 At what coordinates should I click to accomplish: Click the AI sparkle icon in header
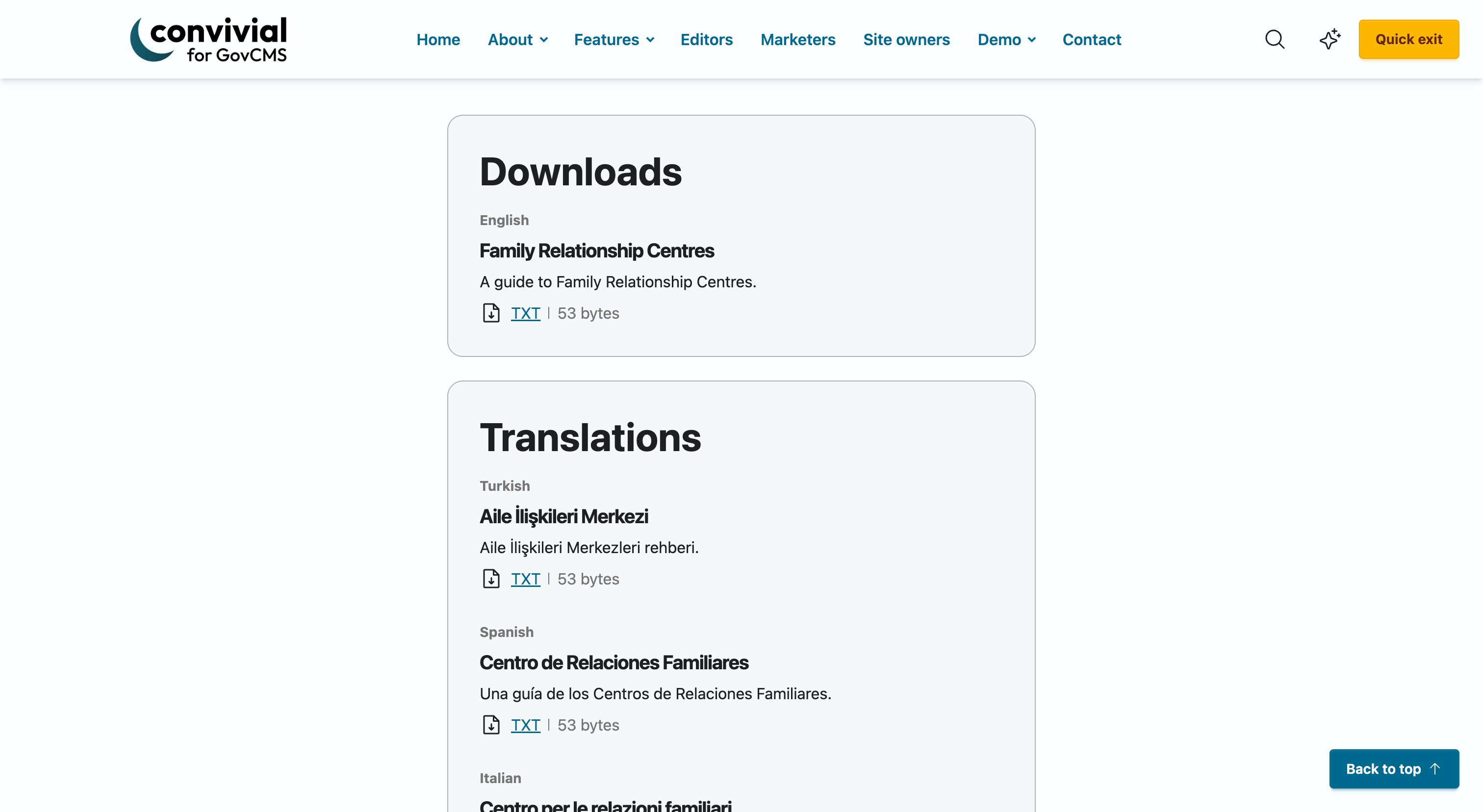1330,39
